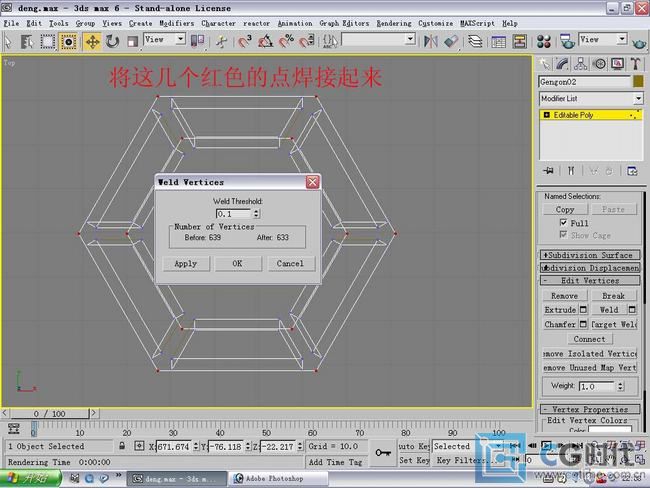Open reference coordinate system View dropdown
The width and height of the screenshot is (650, 488).
pyautogui.click(x=164, y=39)
